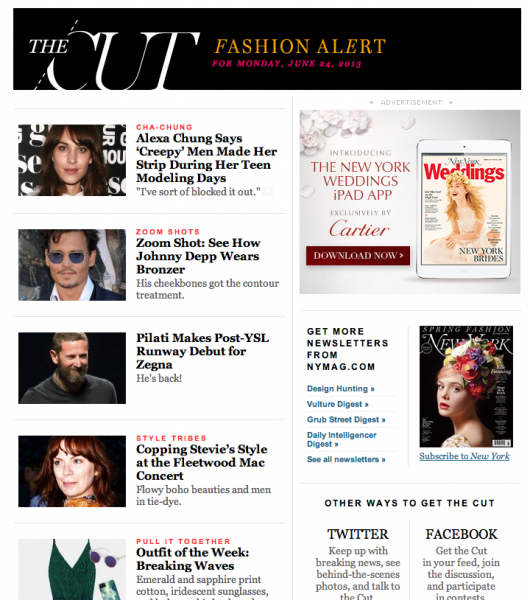Open the Johnny Depp photo thumbnail
Viewport: 530px width, 600px height.
click(x=72, y=265)
